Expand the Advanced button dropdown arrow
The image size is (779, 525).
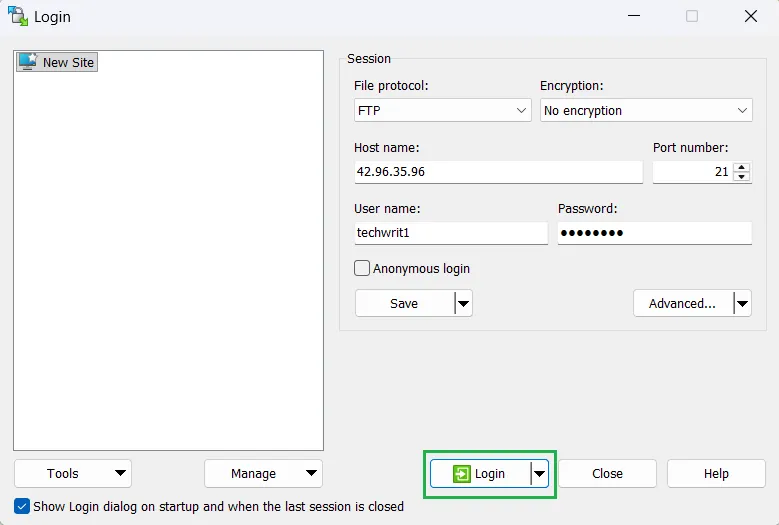click(742, 303)
